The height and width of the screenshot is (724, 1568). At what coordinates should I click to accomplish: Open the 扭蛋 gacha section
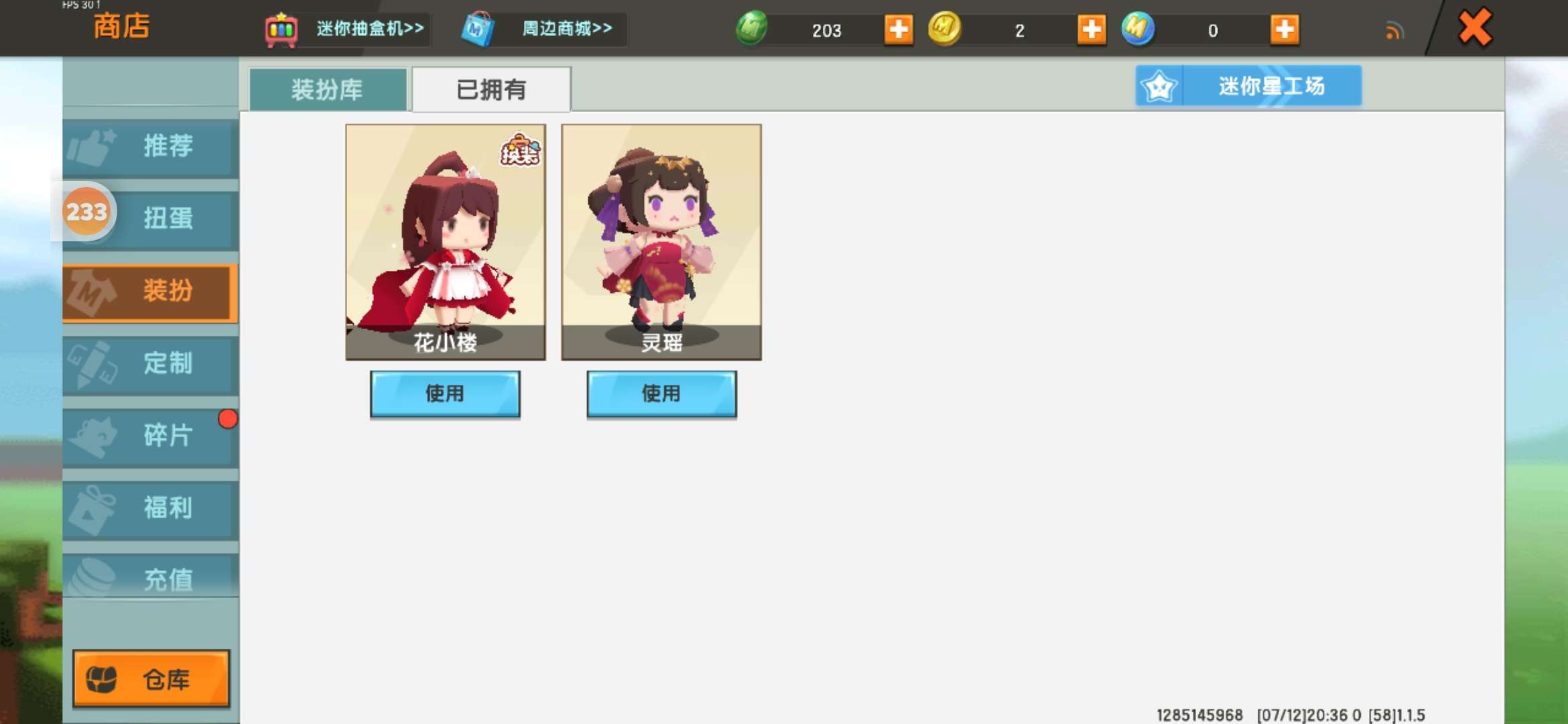pos(151,219)
